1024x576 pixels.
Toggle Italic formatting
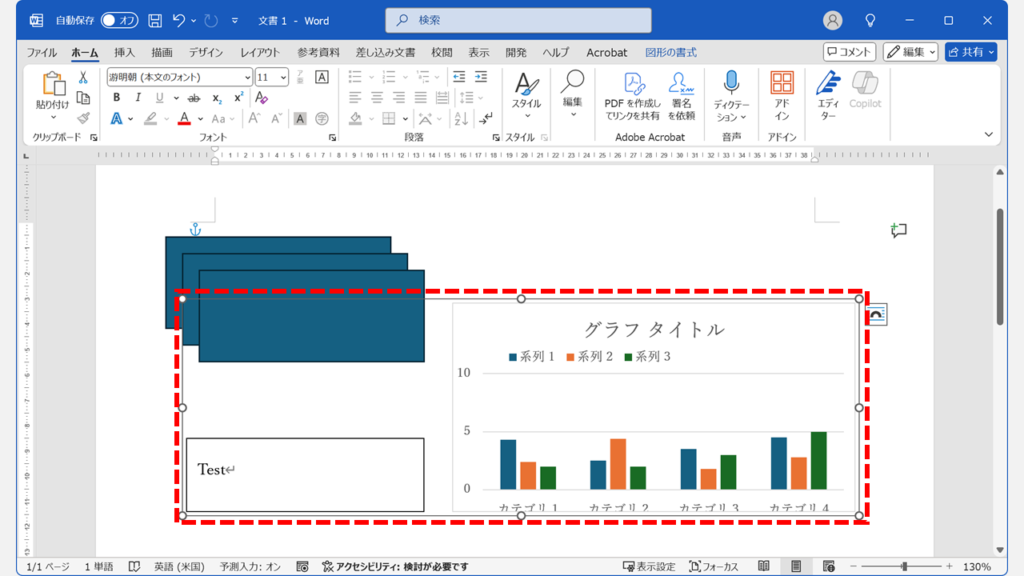[138, 98]
